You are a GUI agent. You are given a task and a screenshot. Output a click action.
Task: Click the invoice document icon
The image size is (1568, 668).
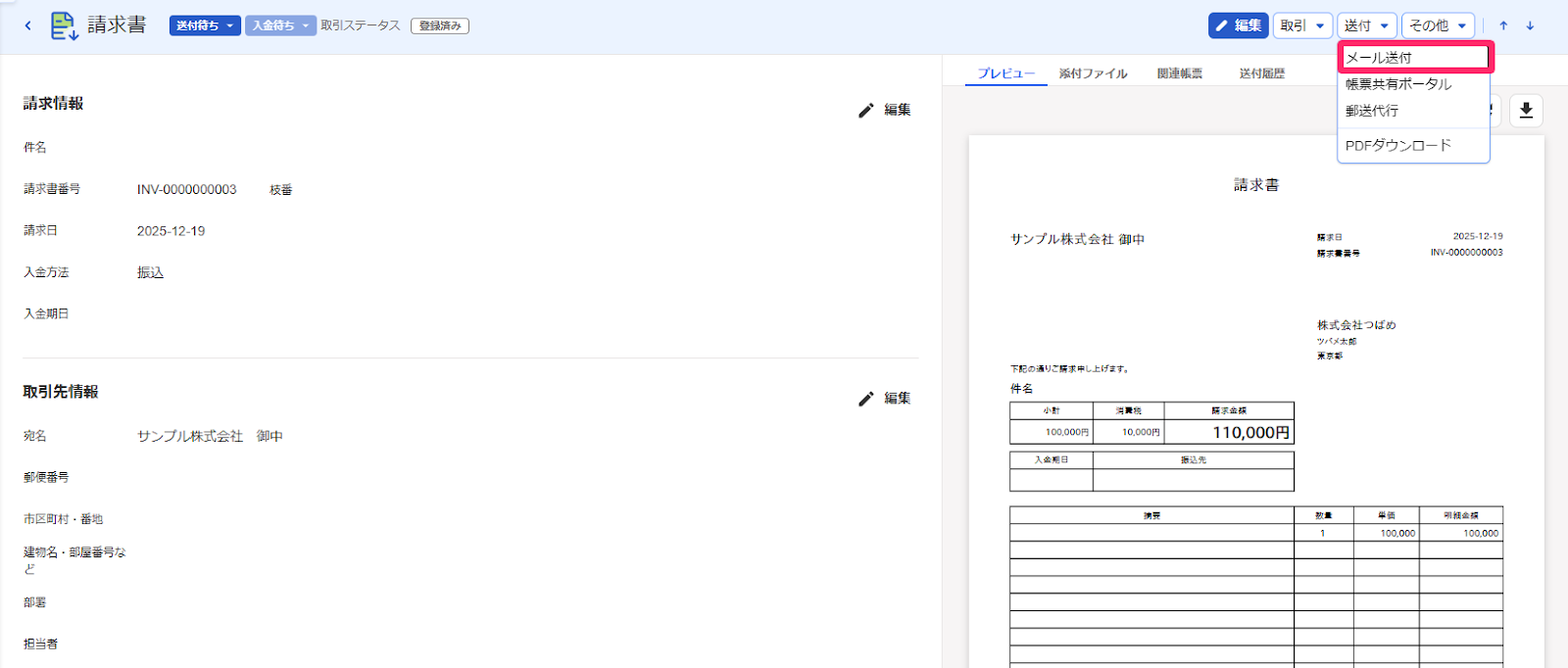(64, 25)
